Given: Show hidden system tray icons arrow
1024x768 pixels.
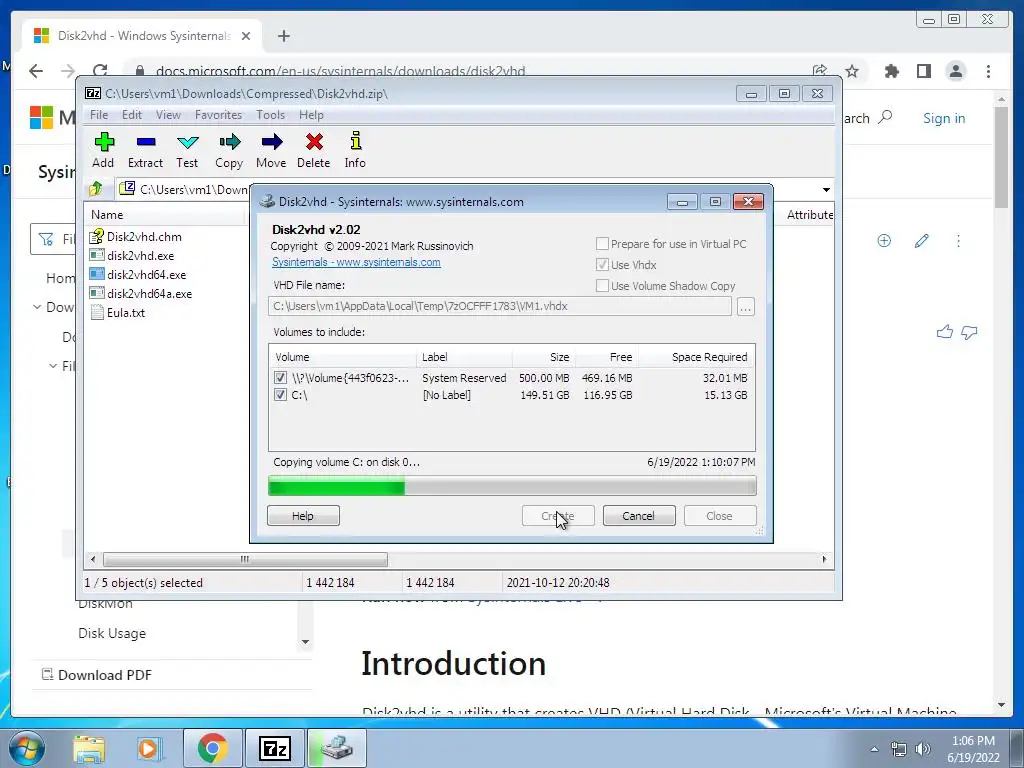Looking at the screenshot, I should pyautogui.click(x=874, y=749).
